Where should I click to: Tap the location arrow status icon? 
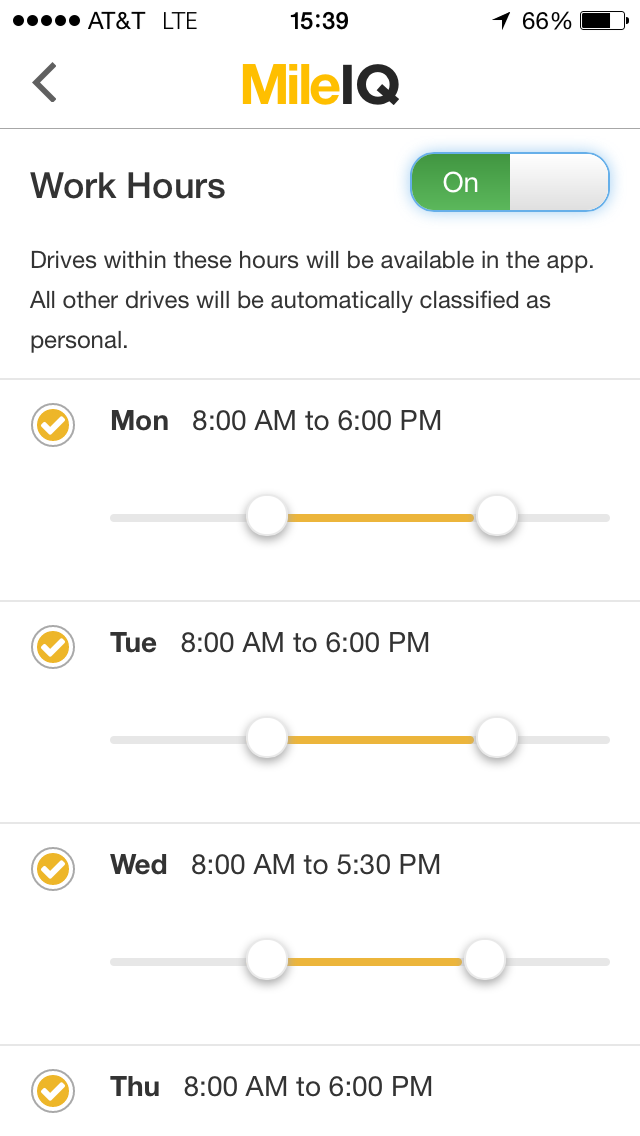pos(501,21)
